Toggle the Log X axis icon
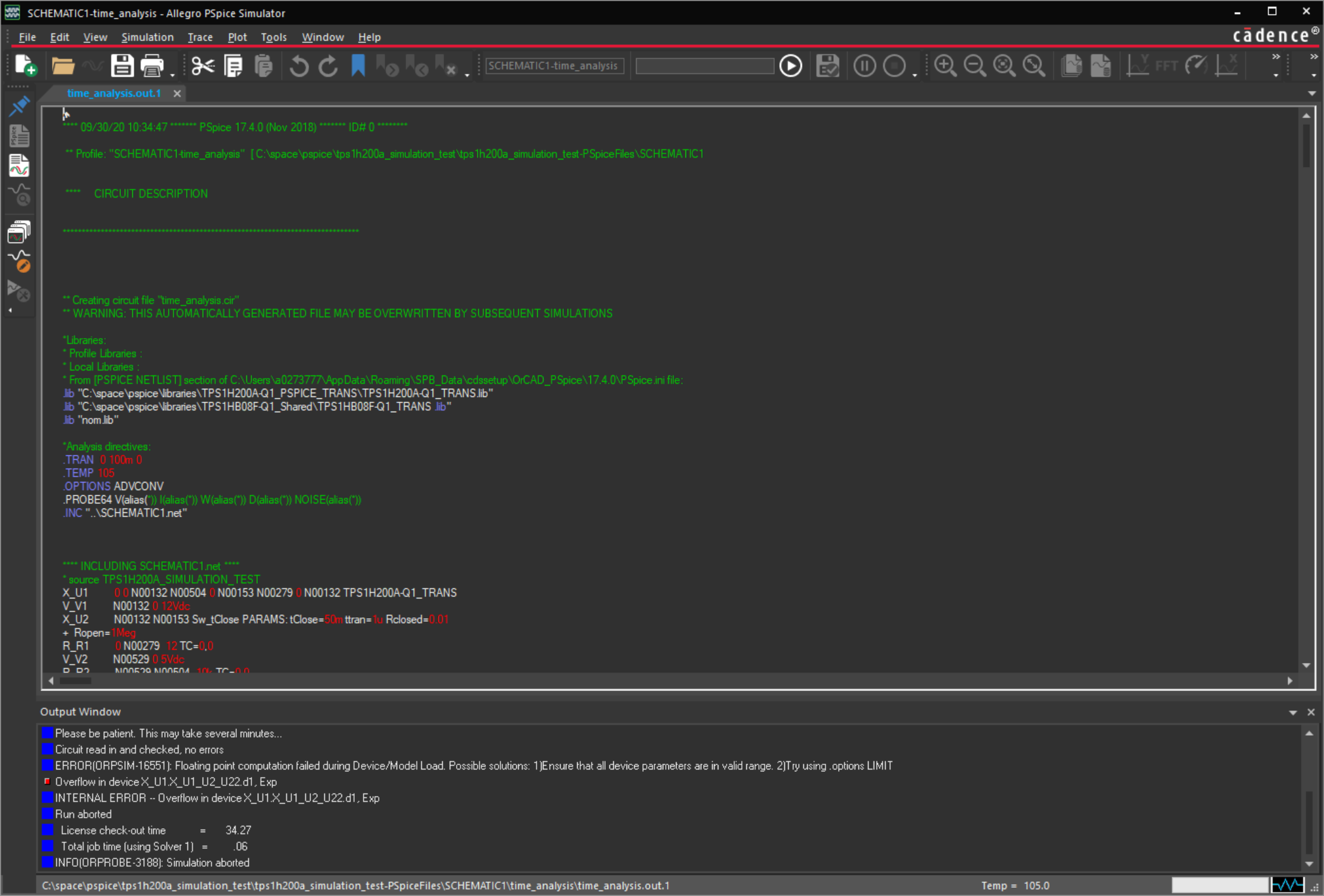 (1226, 65)
